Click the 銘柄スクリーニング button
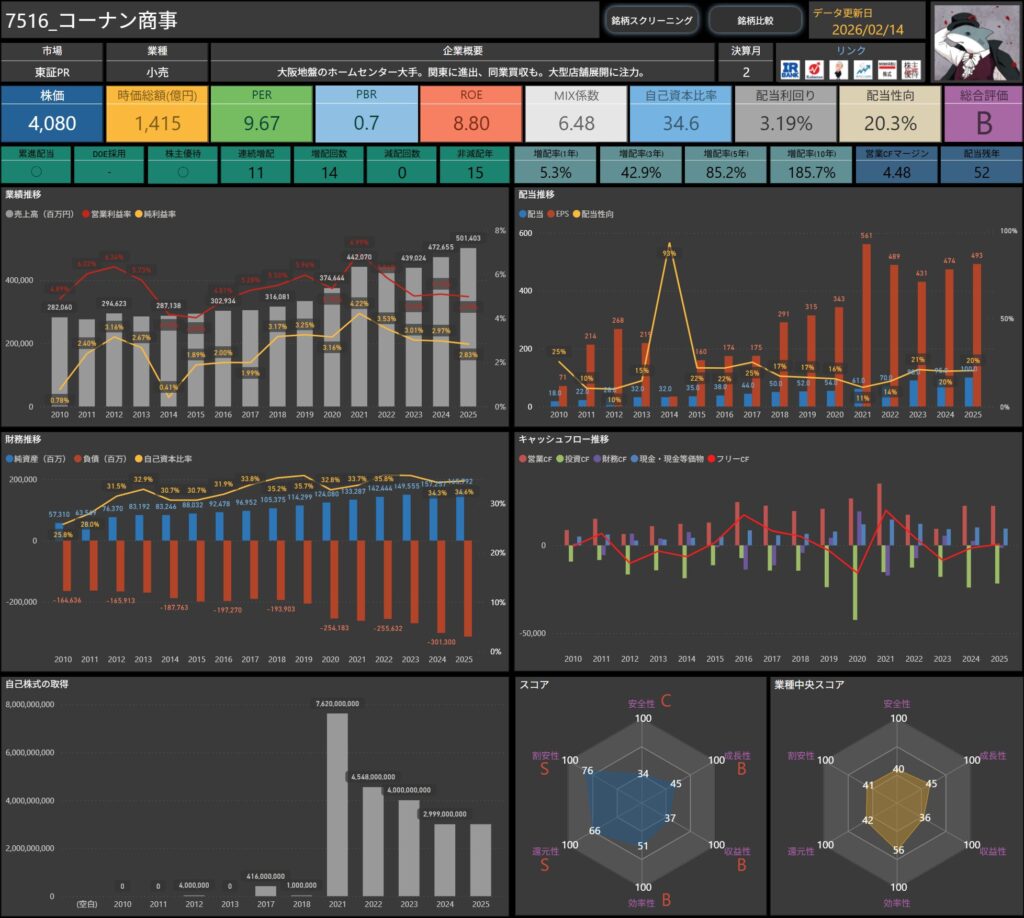The height and width of the screenshot is (918, 1024). point(650,20)
